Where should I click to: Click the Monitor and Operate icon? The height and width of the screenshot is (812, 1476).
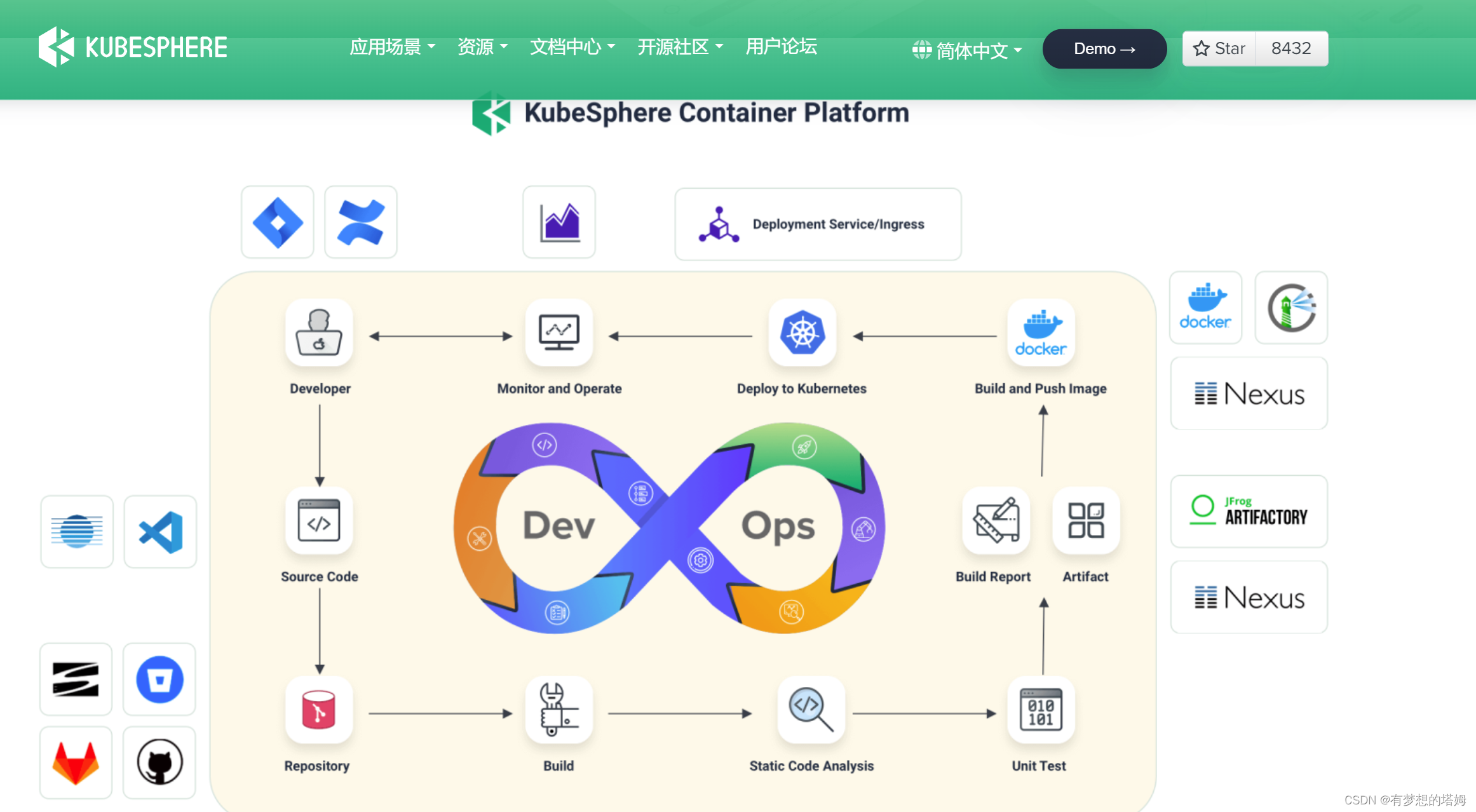click(x=559, y=332)
